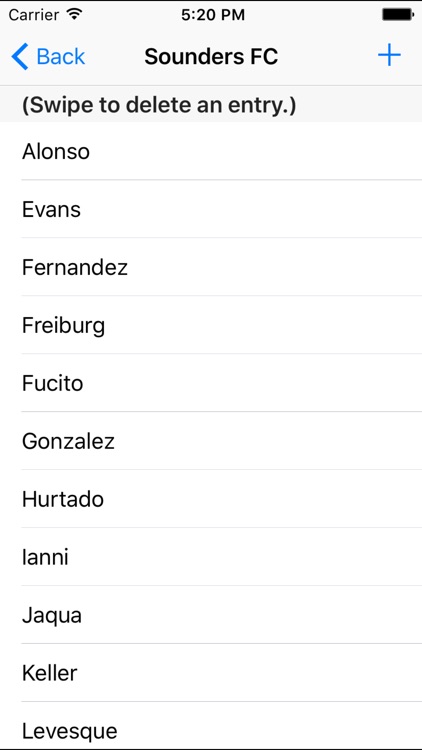Select Levesque at the list bottom

pyautogui.click(x=211, y=726)
